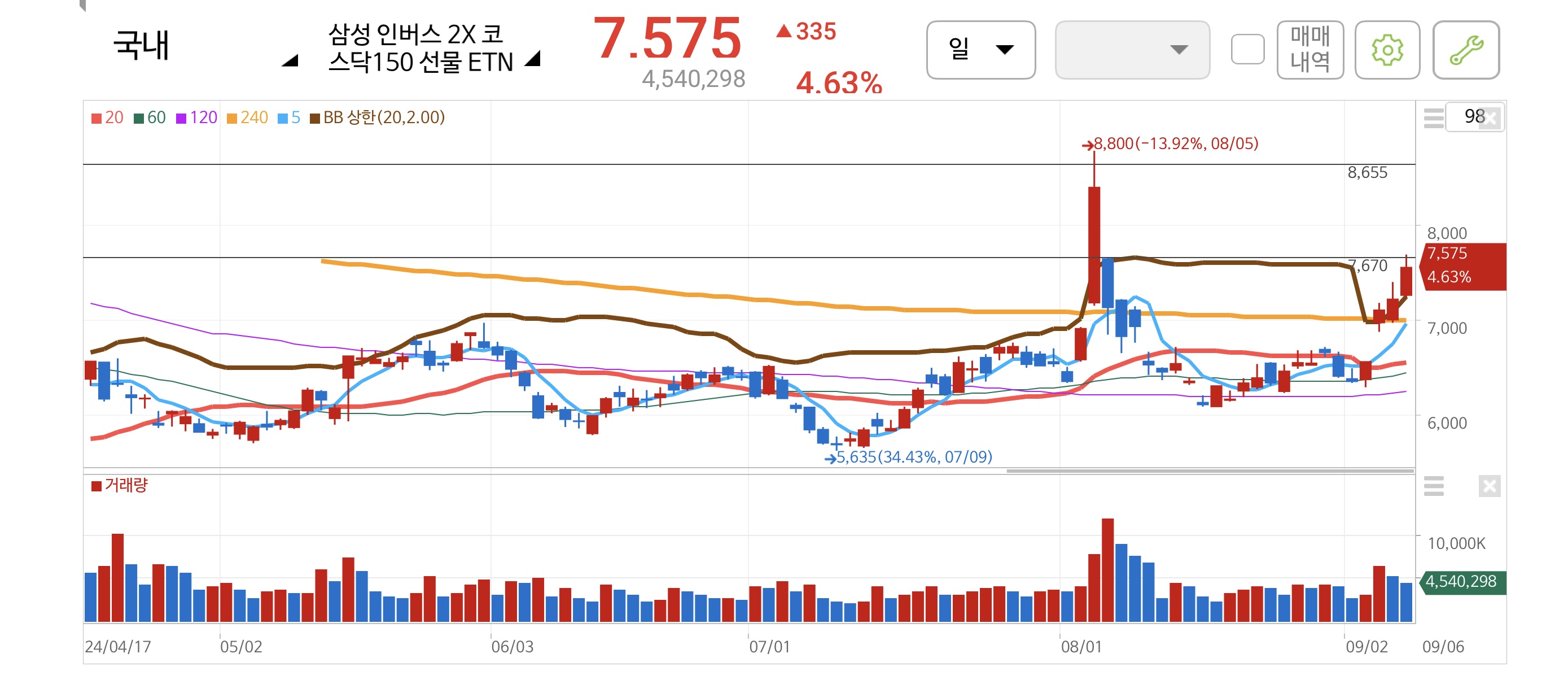Click the 6,000 price axis label
The height and width of the screenshot is (684, 1568).
coord(1447,423)
